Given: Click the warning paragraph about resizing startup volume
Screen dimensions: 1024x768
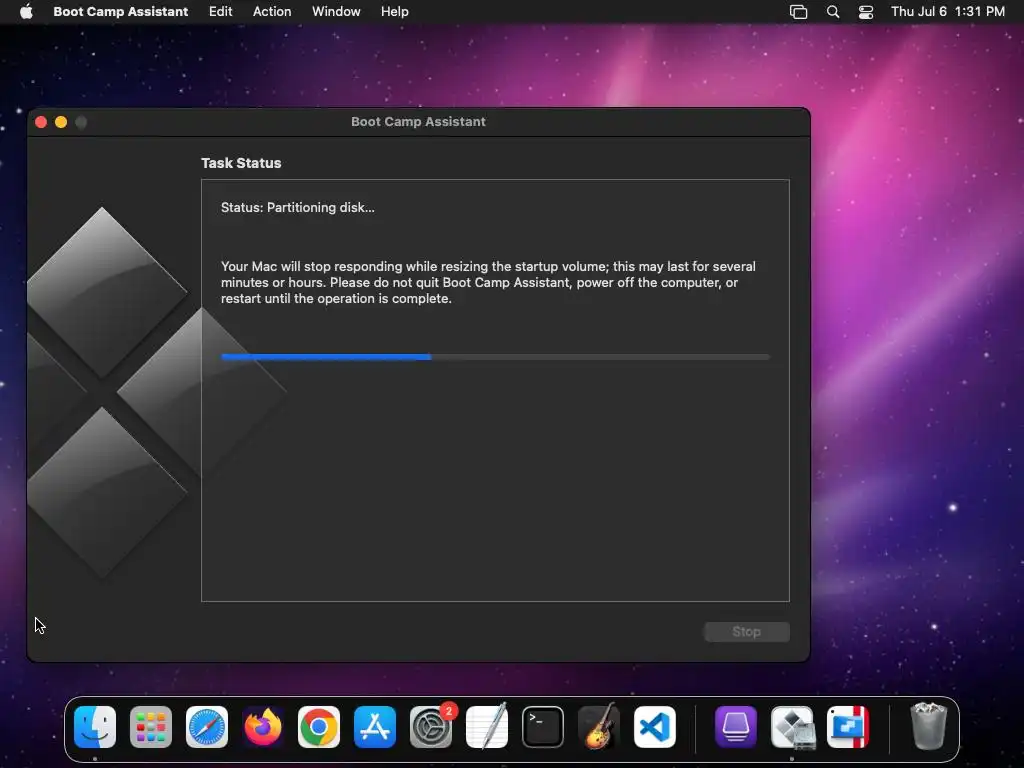Looking at the screenshot, I should tap(488, 282).
